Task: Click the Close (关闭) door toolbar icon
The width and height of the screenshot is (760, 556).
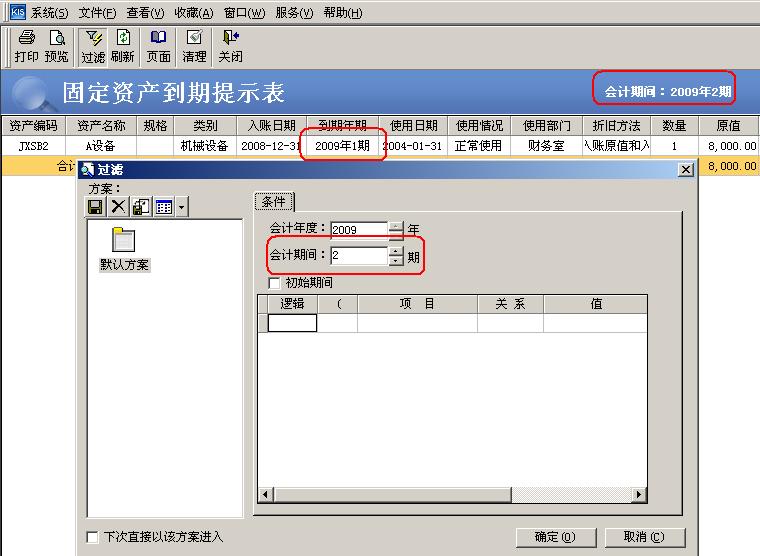Action: click(x=230, y=47)
